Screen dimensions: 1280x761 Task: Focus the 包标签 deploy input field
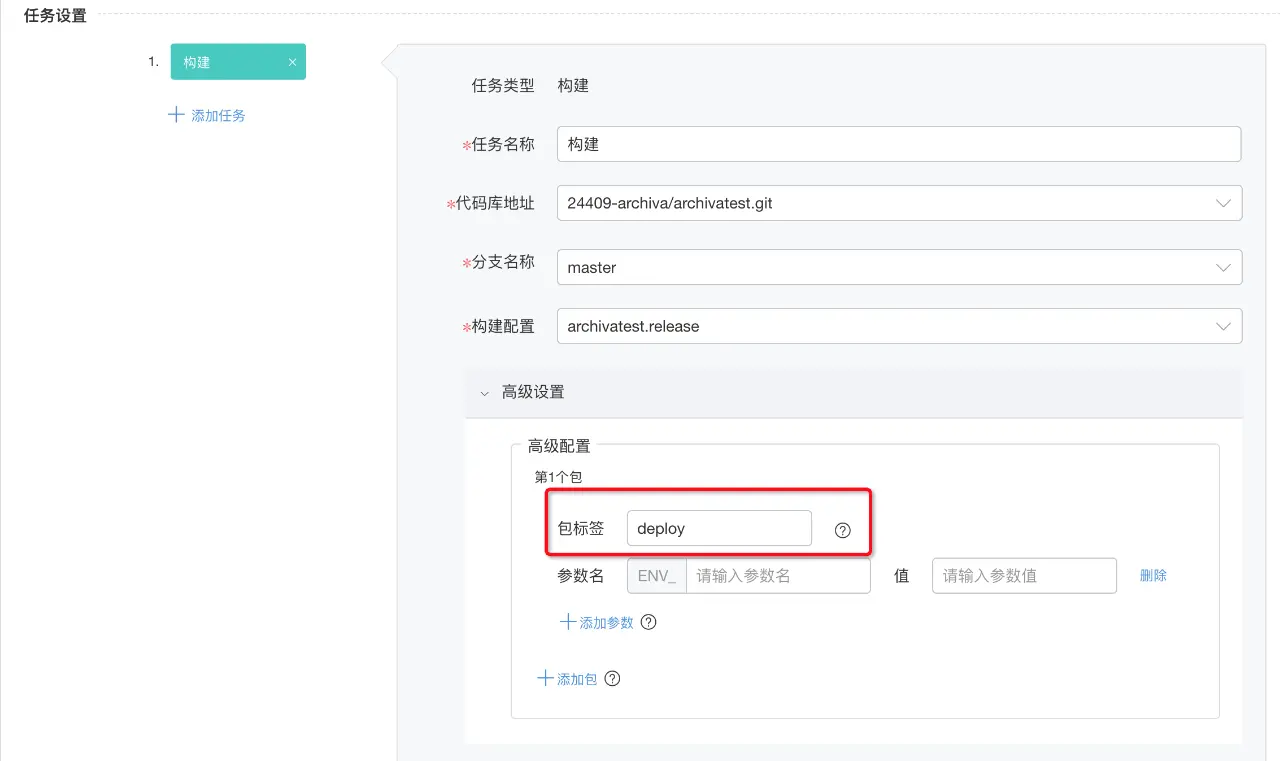point(719,528)
